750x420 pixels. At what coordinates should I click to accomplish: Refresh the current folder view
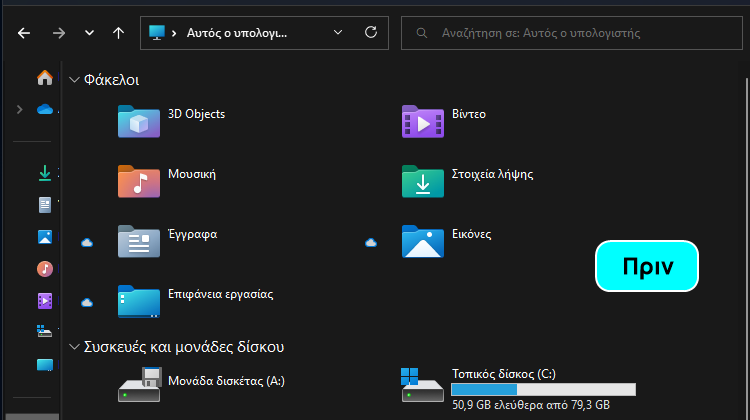click(371, 33)
